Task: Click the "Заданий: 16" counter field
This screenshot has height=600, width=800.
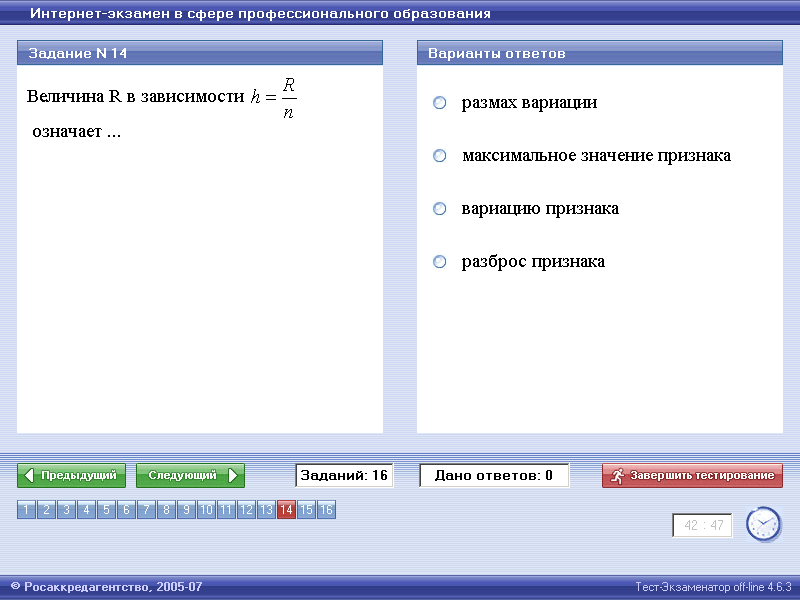Action: [344, 476]
